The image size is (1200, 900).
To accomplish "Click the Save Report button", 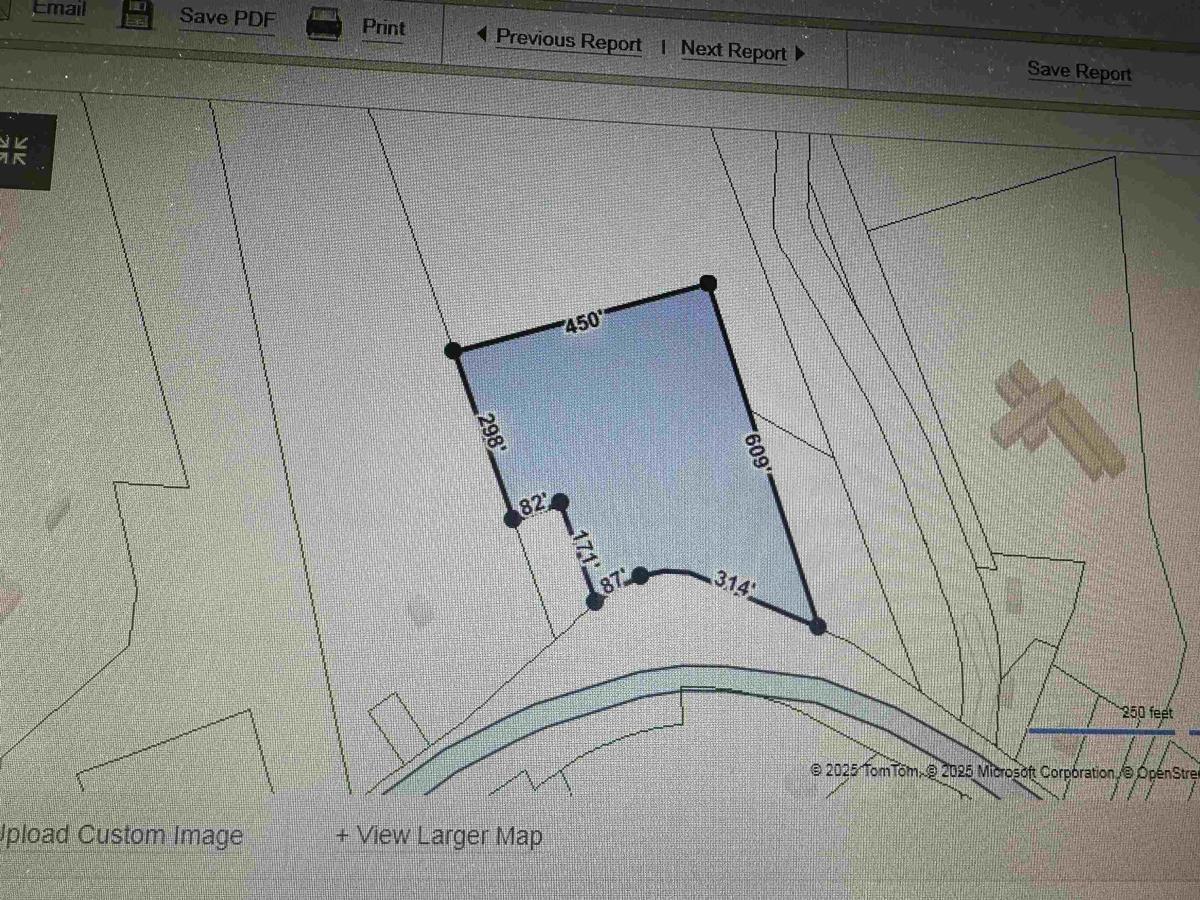I will [1079, 71].
